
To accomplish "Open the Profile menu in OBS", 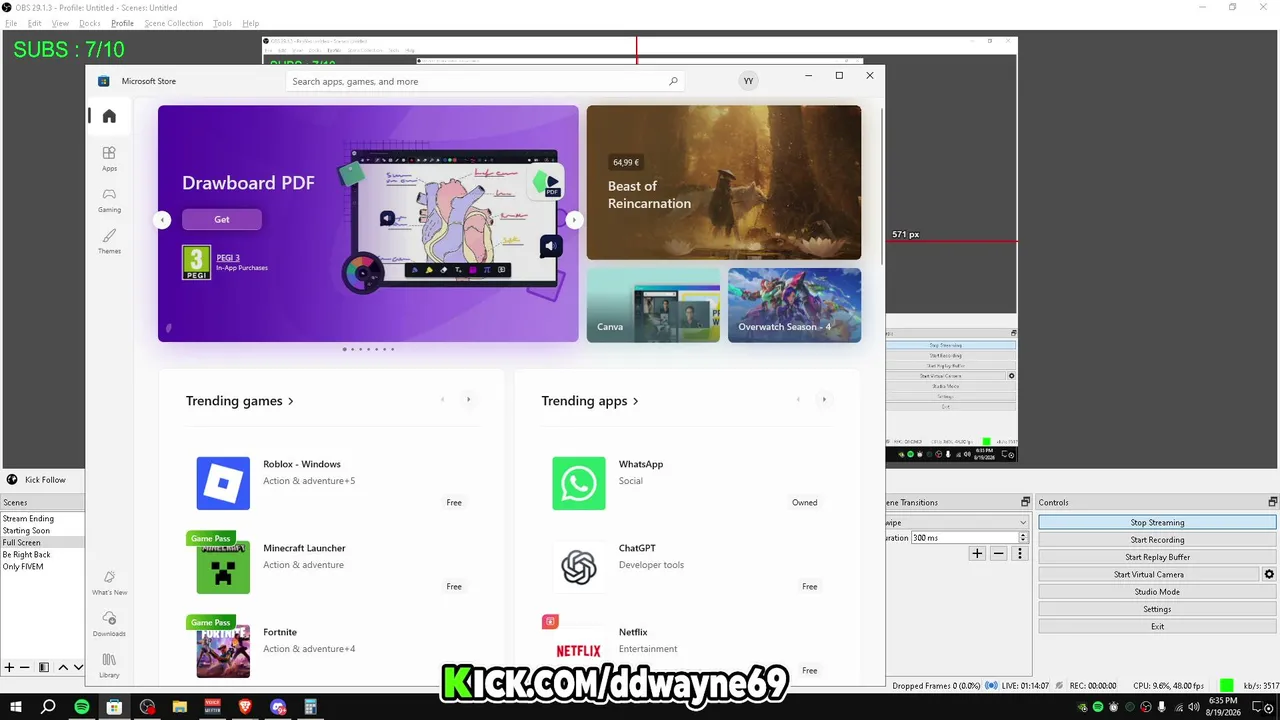I will click(x=122, y=23).
